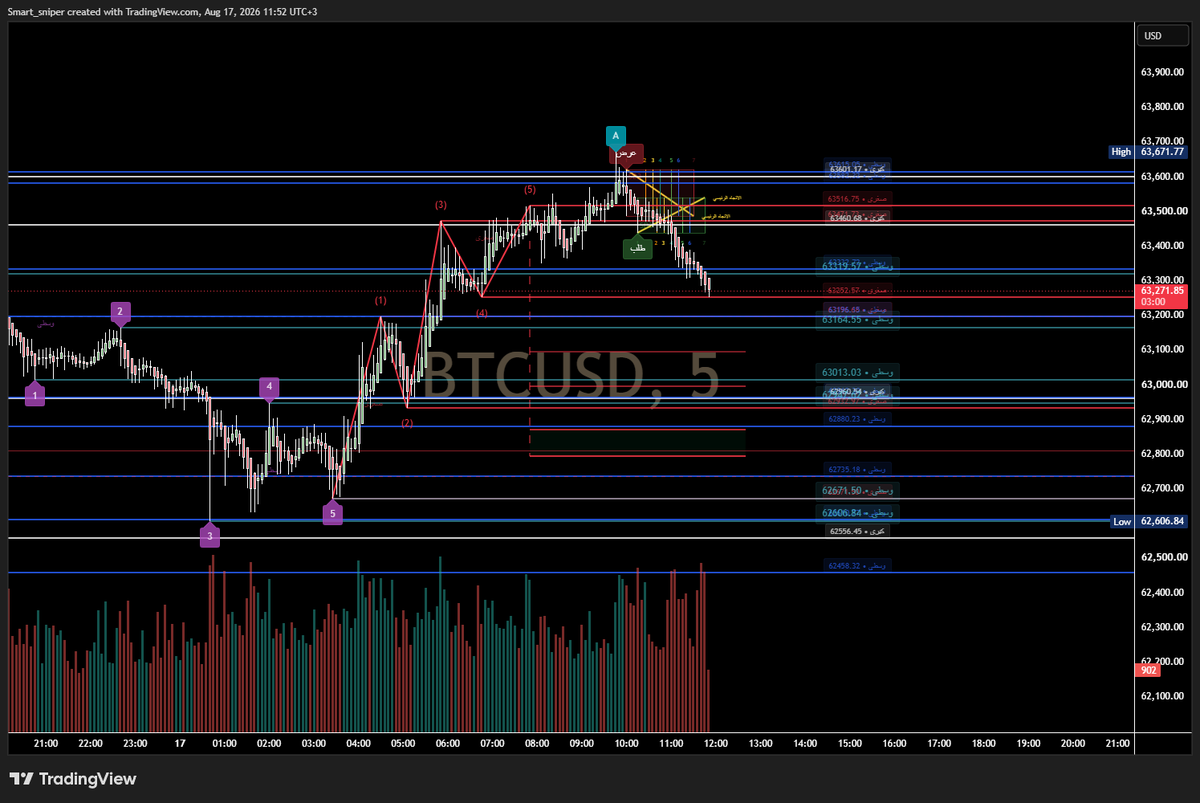Click the red wave label (4)
Screen dimensions: 1200x803
click(x=482, y=313)
